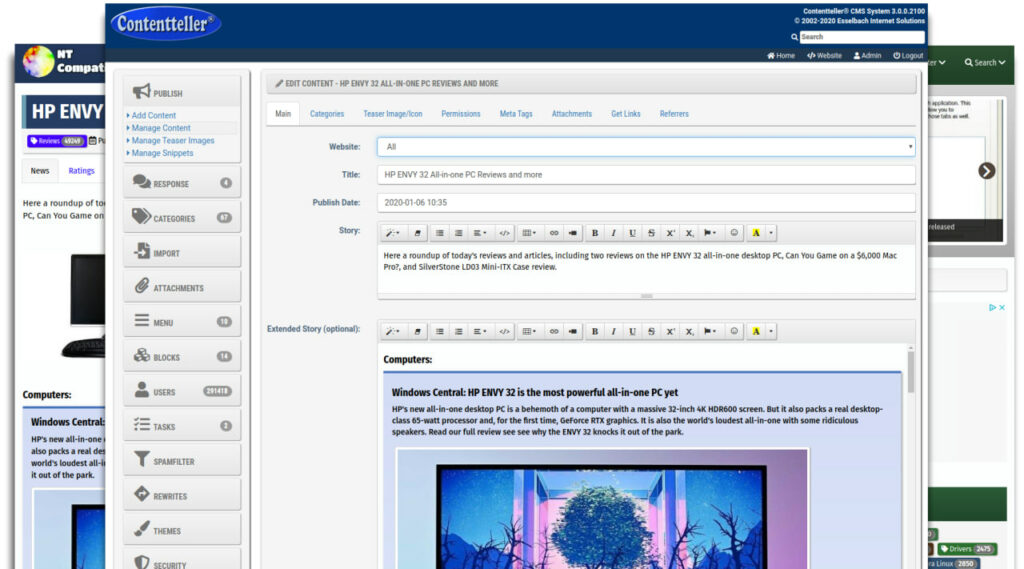Open the Website combo box set to All
The width and height of the screenshot is (1024, 569).
click(646, 147)
